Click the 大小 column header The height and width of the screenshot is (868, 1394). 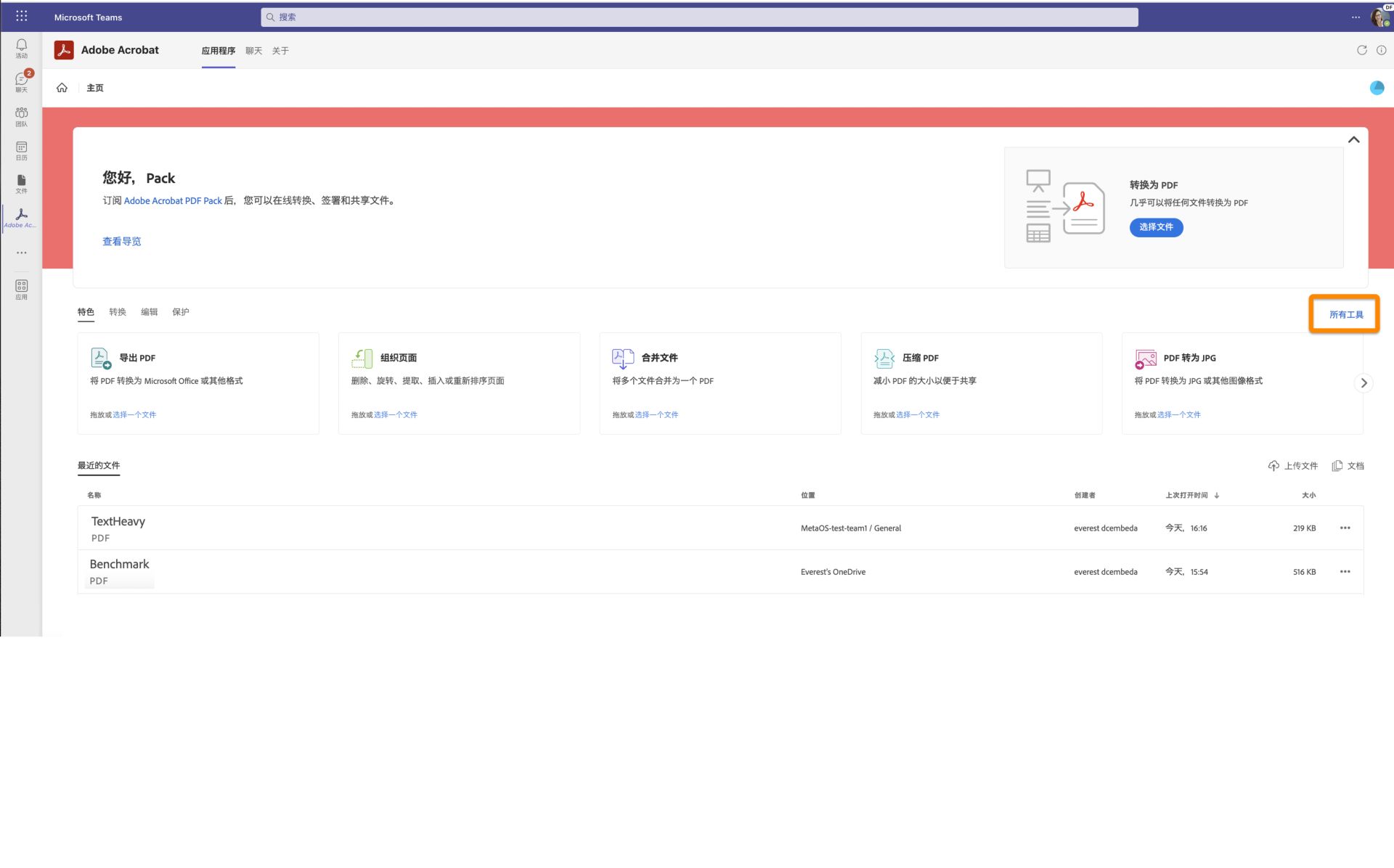(x=1308, y=495)
